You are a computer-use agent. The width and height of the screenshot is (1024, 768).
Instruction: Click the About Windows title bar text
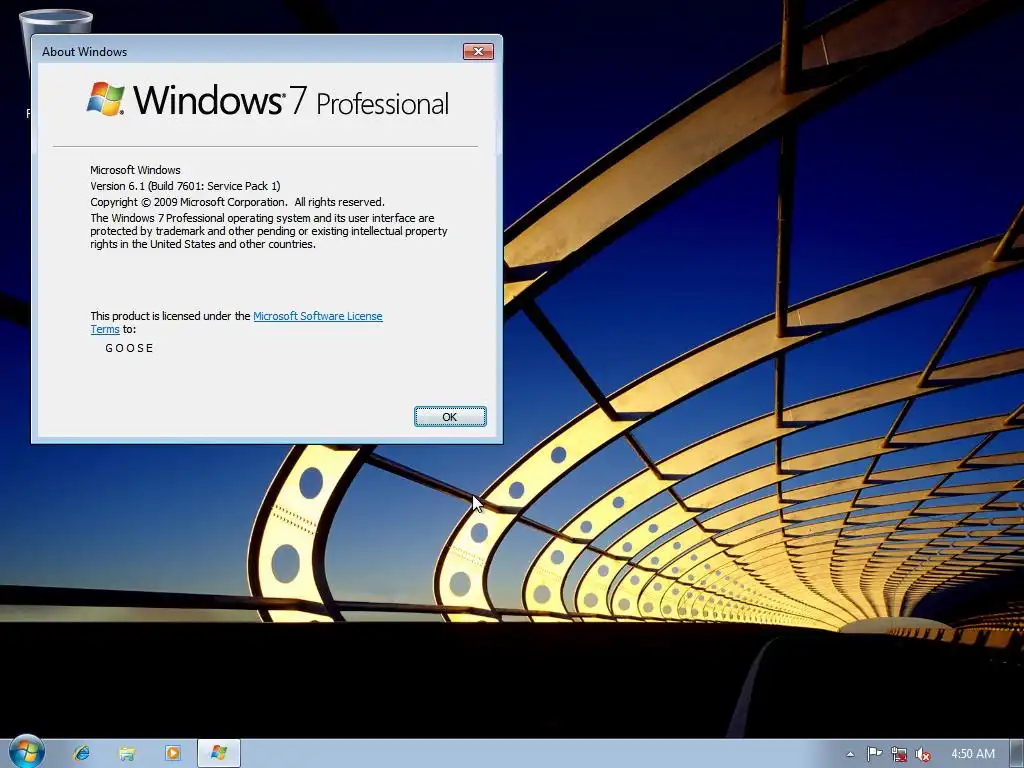(x=84, y=52)
